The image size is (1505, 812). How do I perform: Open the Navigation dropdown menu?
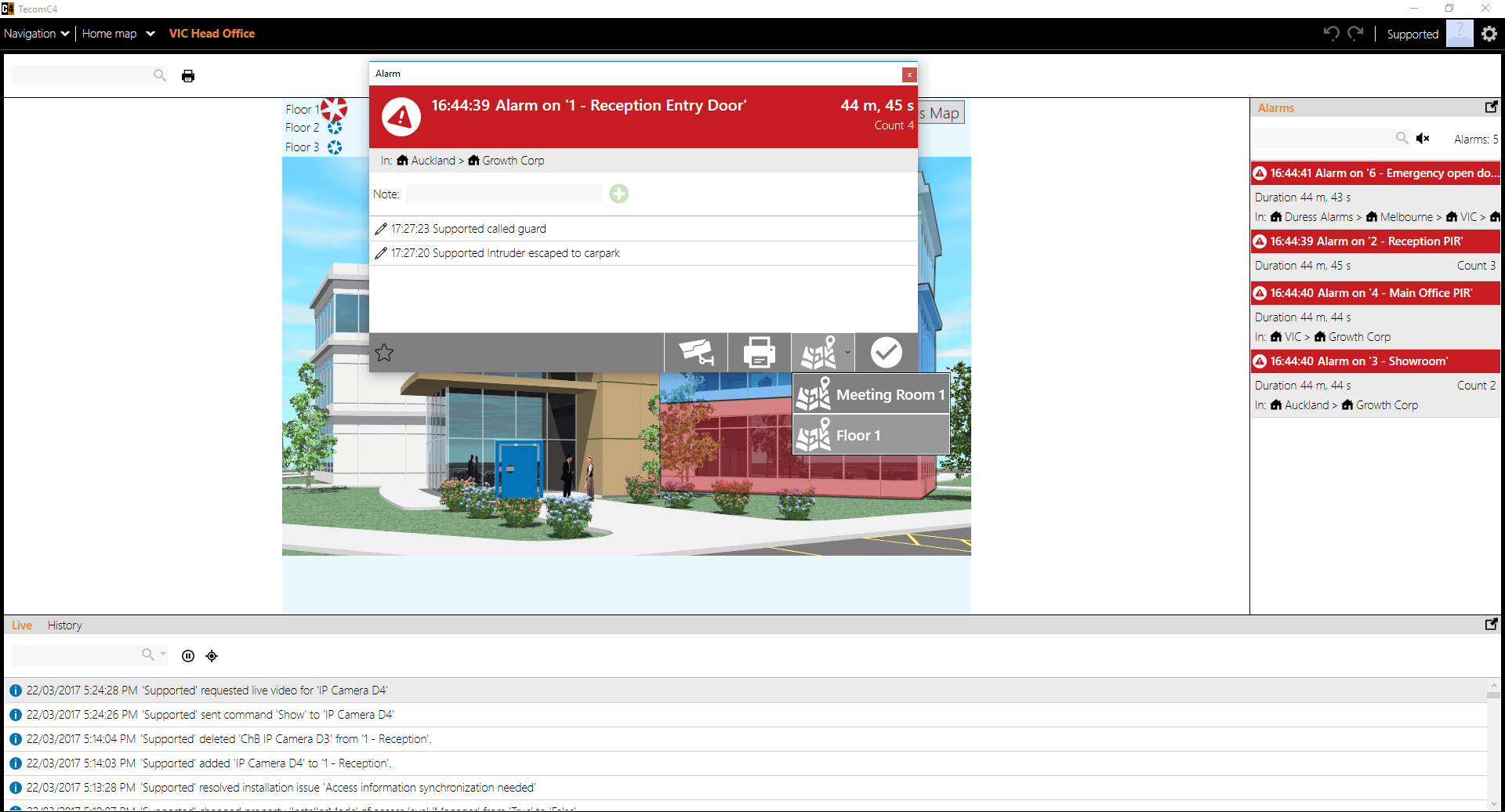click(37, 34)
